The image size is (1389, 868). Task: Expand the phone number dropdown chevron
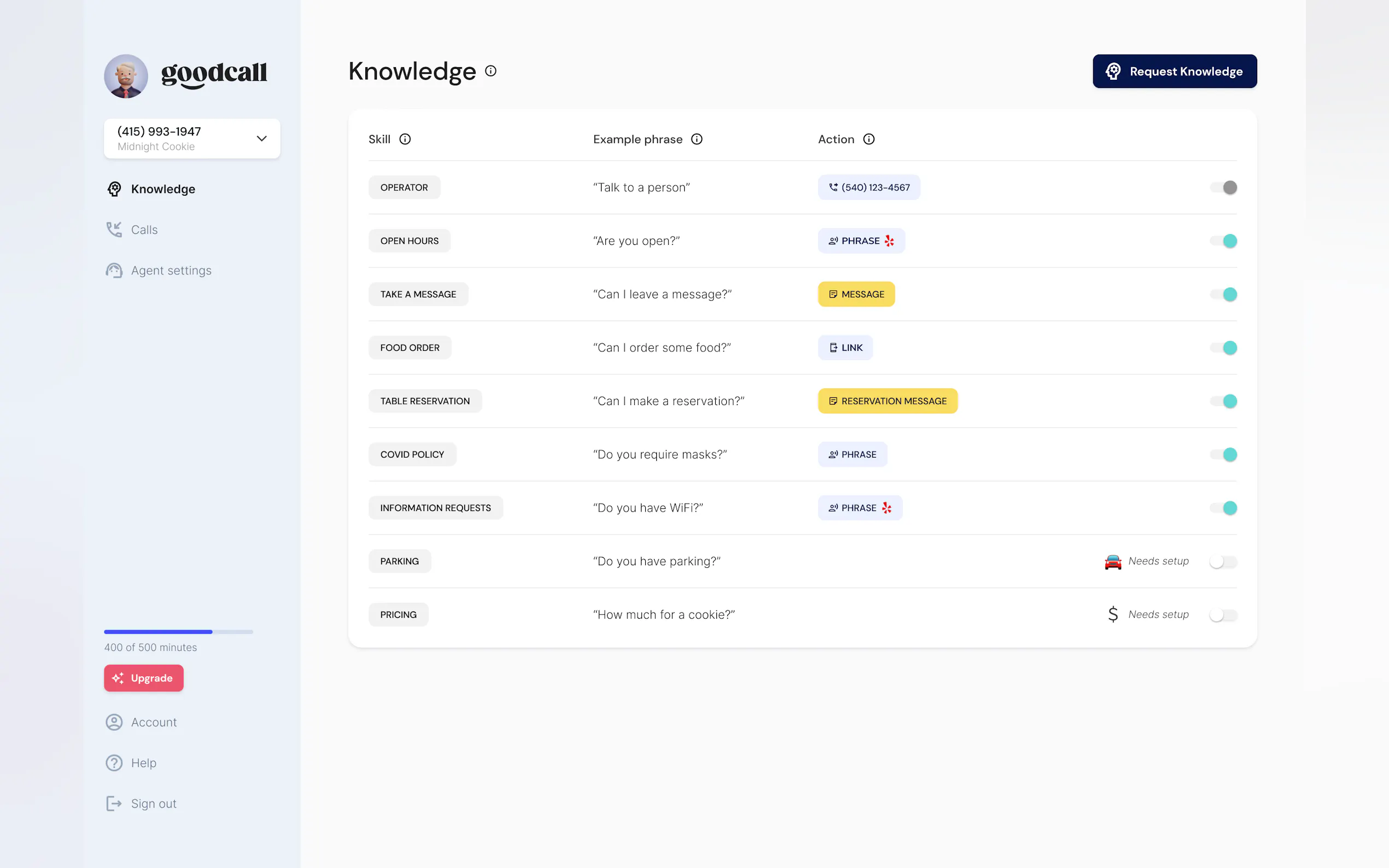pos(261,138)
